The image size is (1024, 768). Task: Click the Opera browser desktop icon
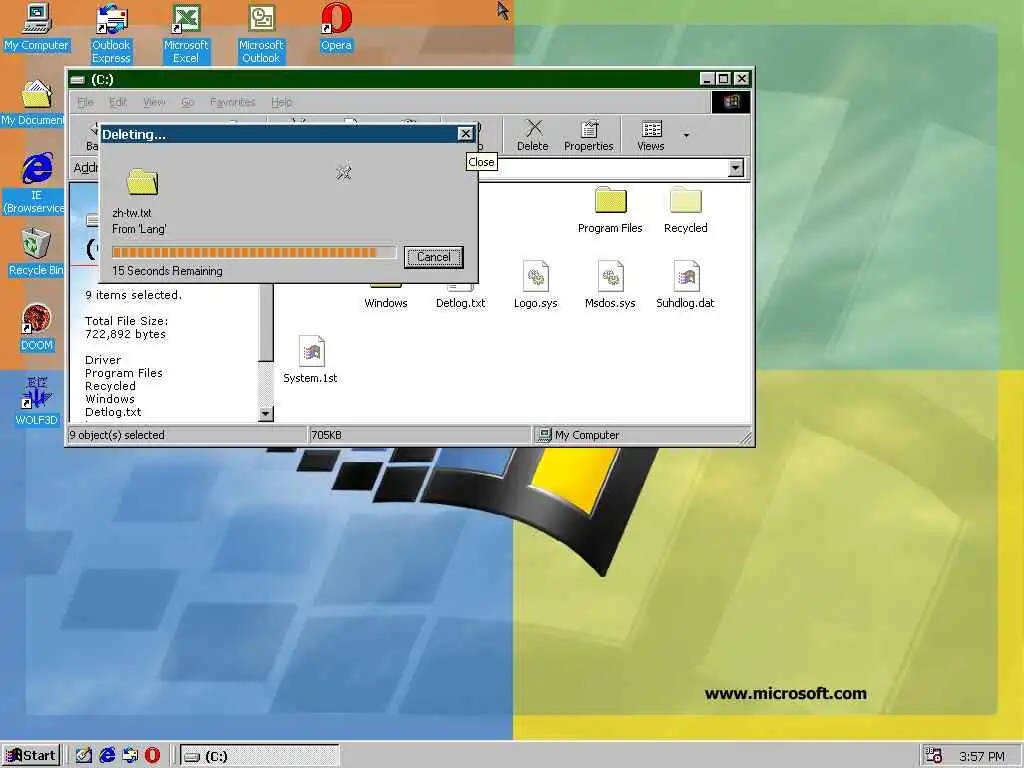click(x=336, y=27)
